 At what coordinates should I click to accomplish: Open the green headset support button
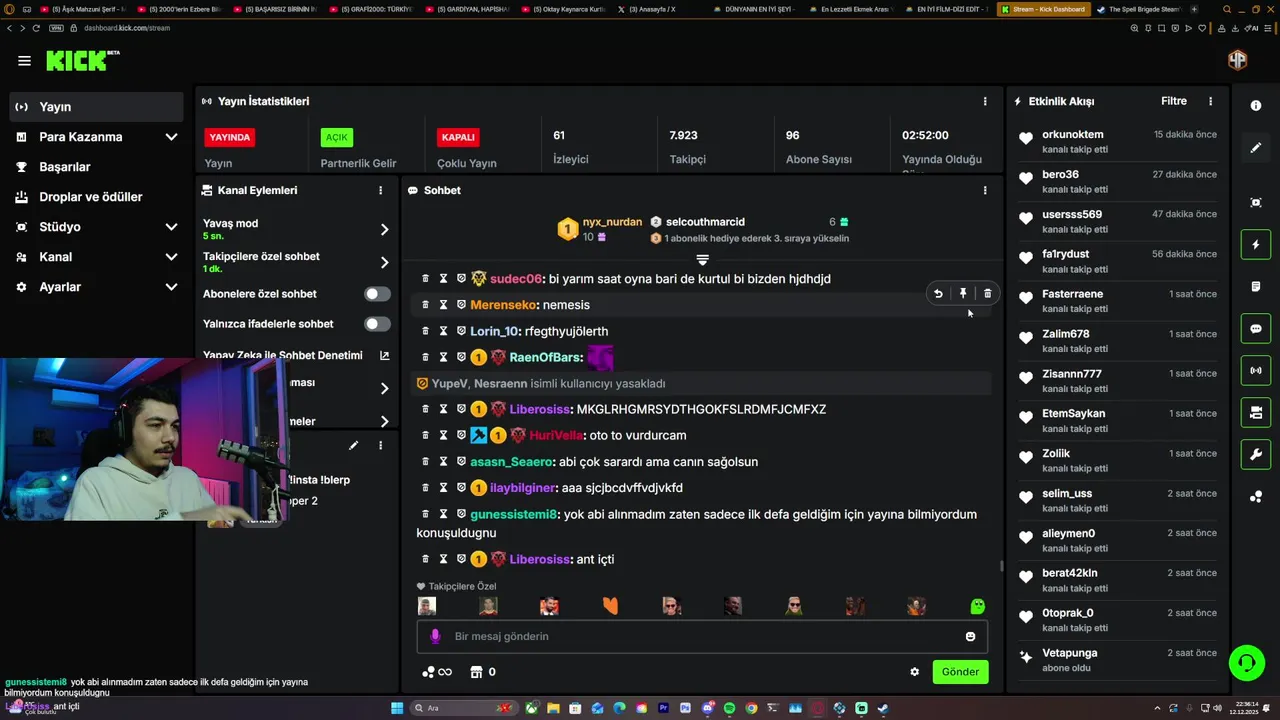pos(1246,662)
